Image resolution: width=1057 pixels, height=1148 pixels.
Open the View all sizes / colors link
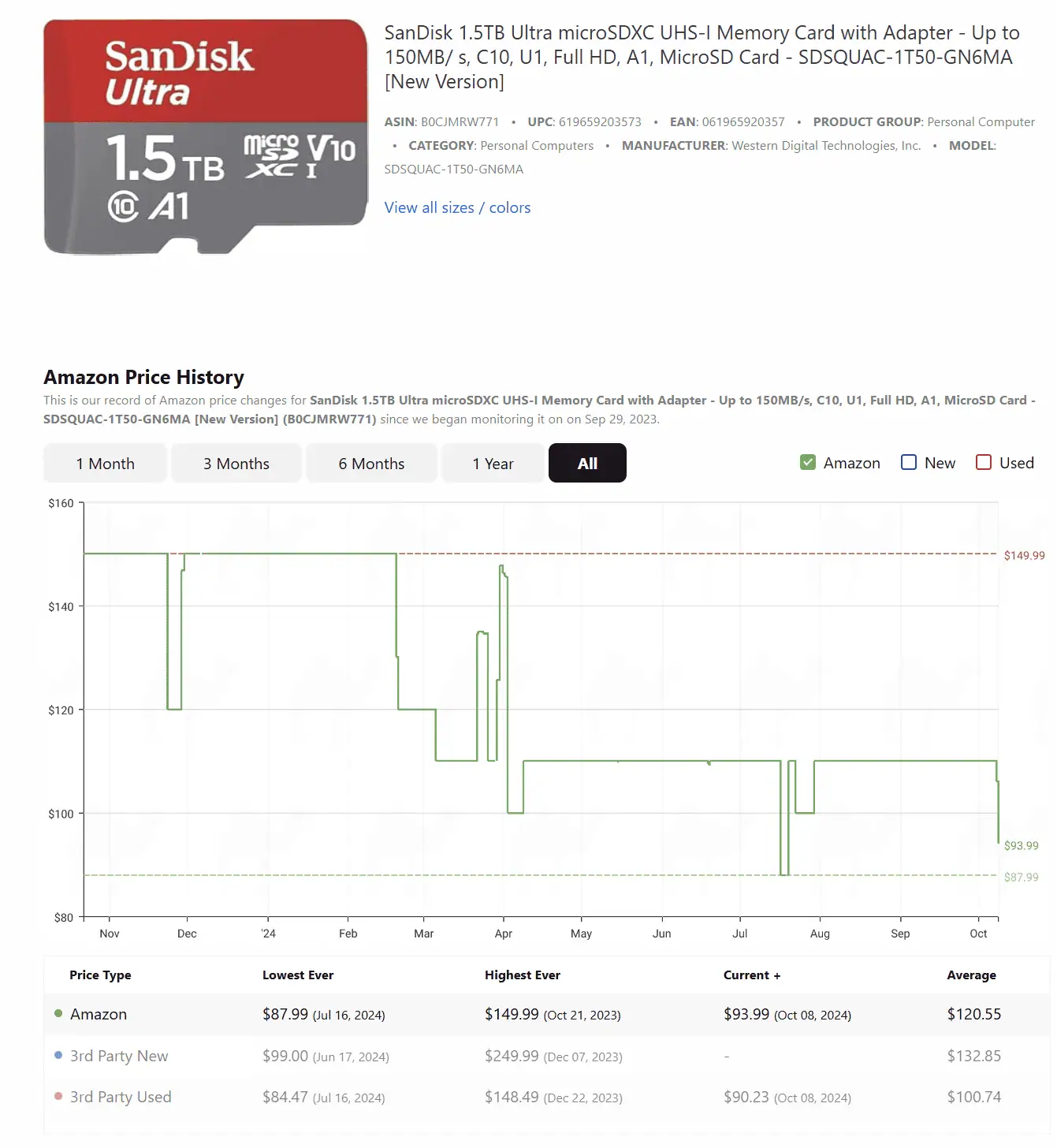coord(457,207)
